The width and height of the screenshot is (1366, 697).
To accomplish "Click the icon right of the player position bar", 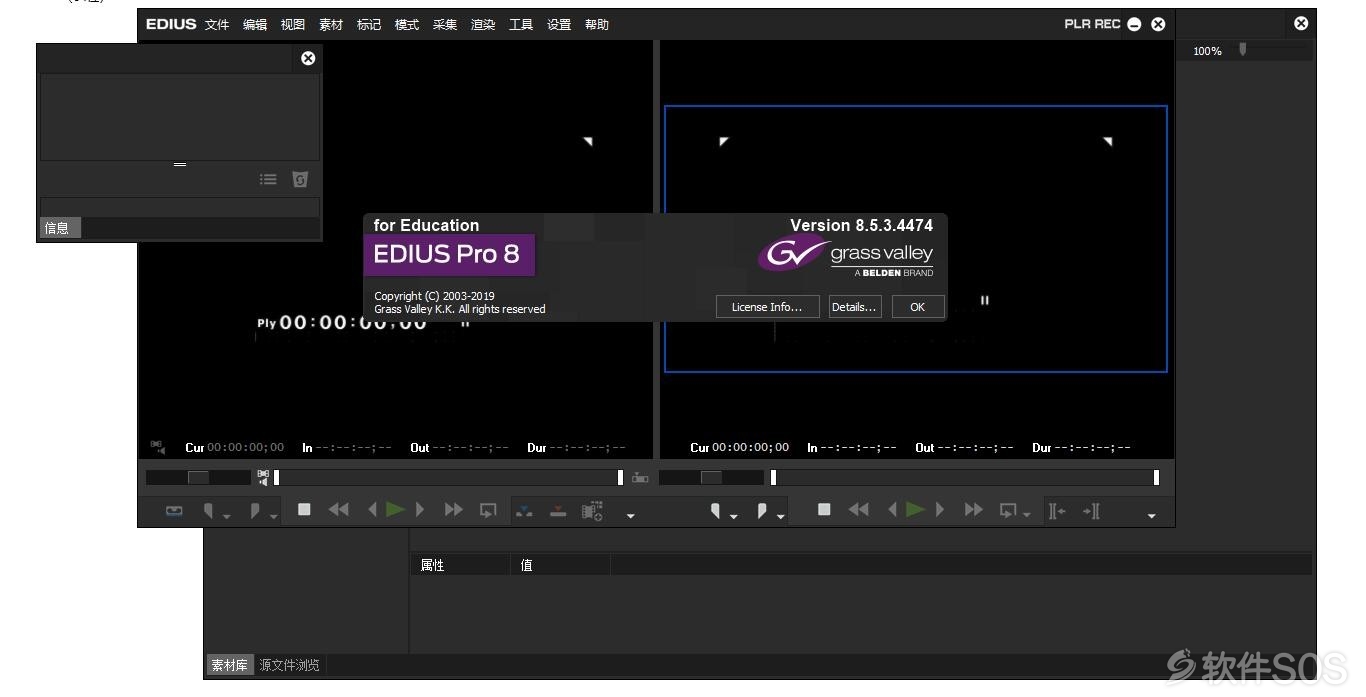I will (640, 478).
